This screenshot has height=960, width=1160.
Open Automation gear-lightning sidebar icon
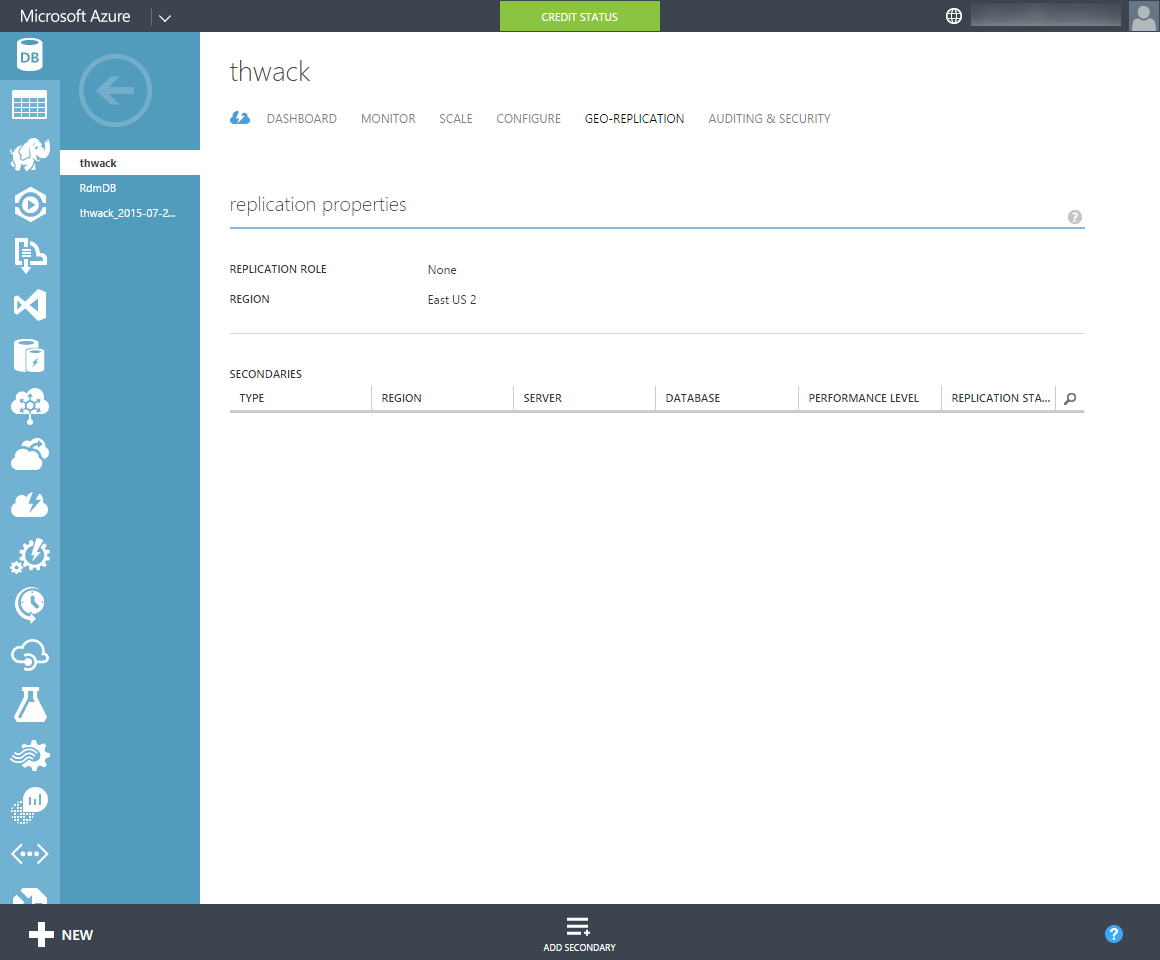click(30, 555)
